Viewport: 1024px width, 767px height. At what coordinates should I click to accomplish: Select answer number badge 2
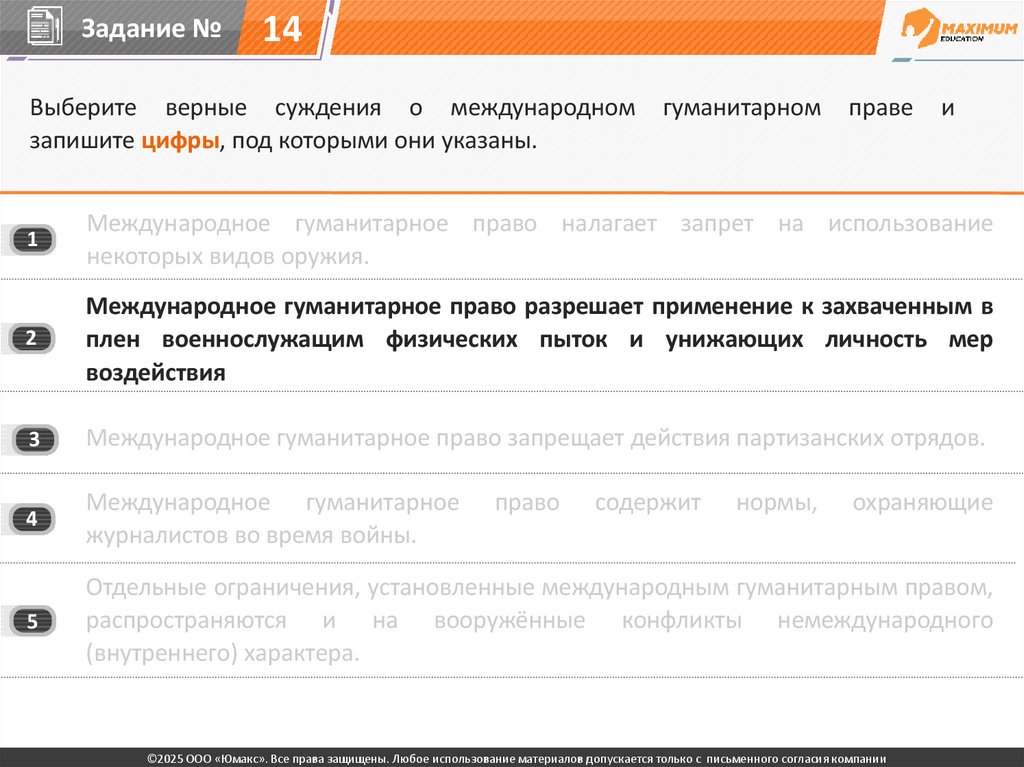coord(32,338)
